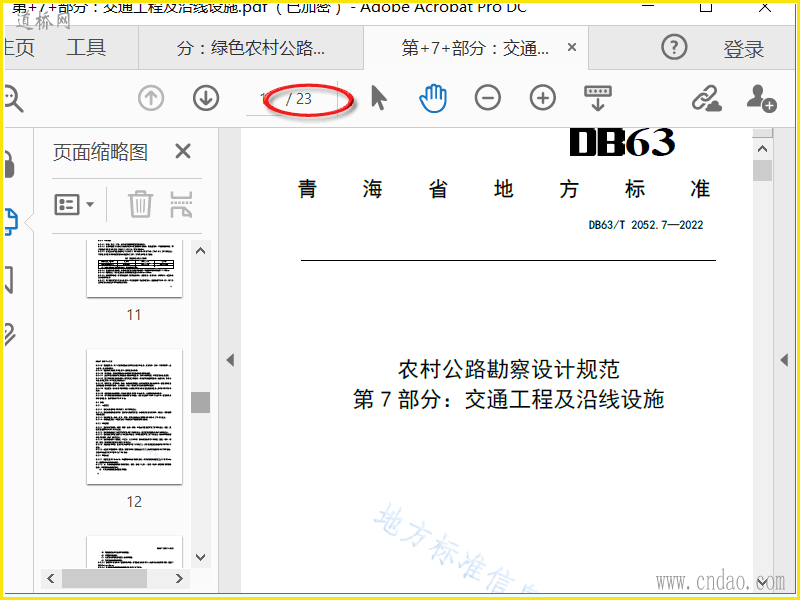Screen dimensions: 800x600
Task: Click the search magnifier icon
Action: pos(13,99)
